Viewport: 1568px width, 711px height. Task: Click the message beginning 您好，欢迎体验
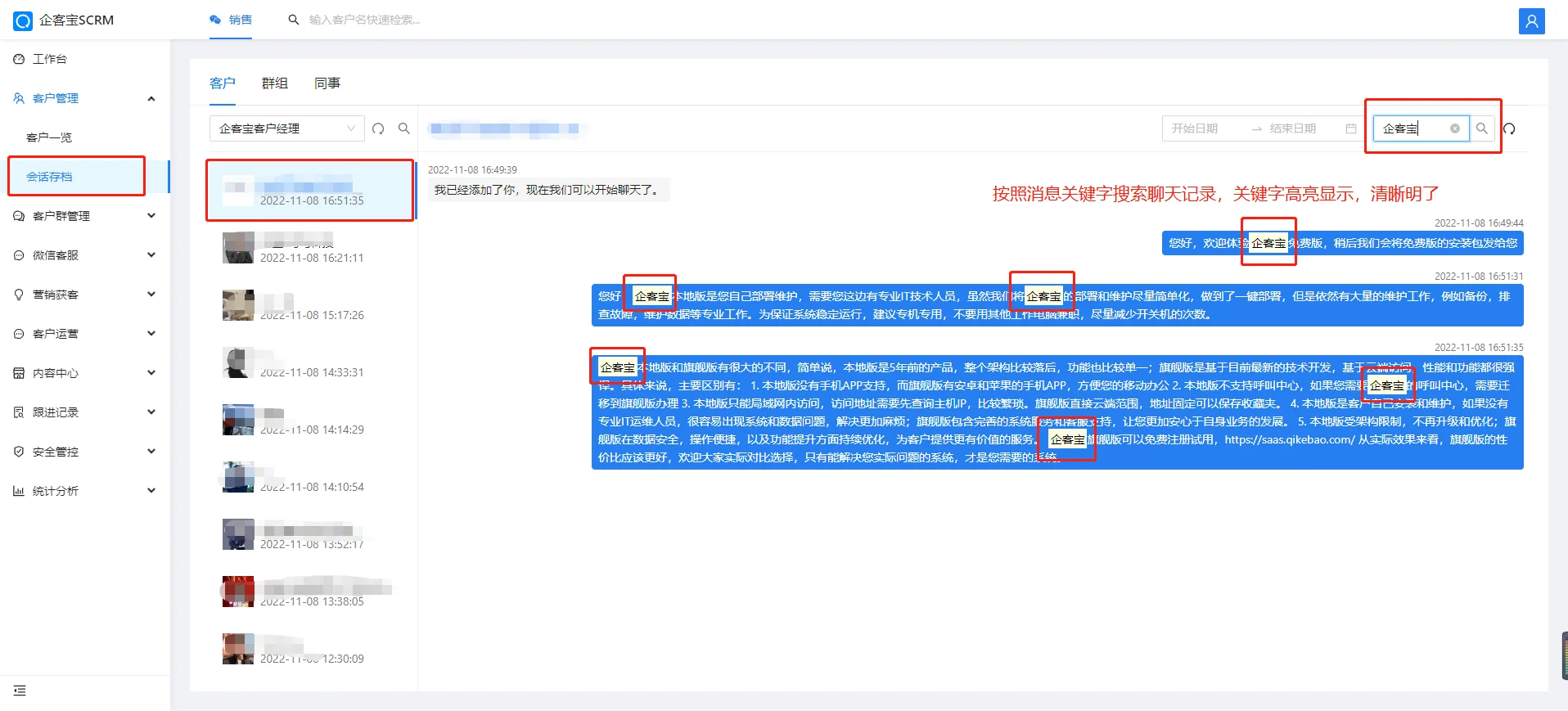pyautogui.click(x=1343, y=243)
